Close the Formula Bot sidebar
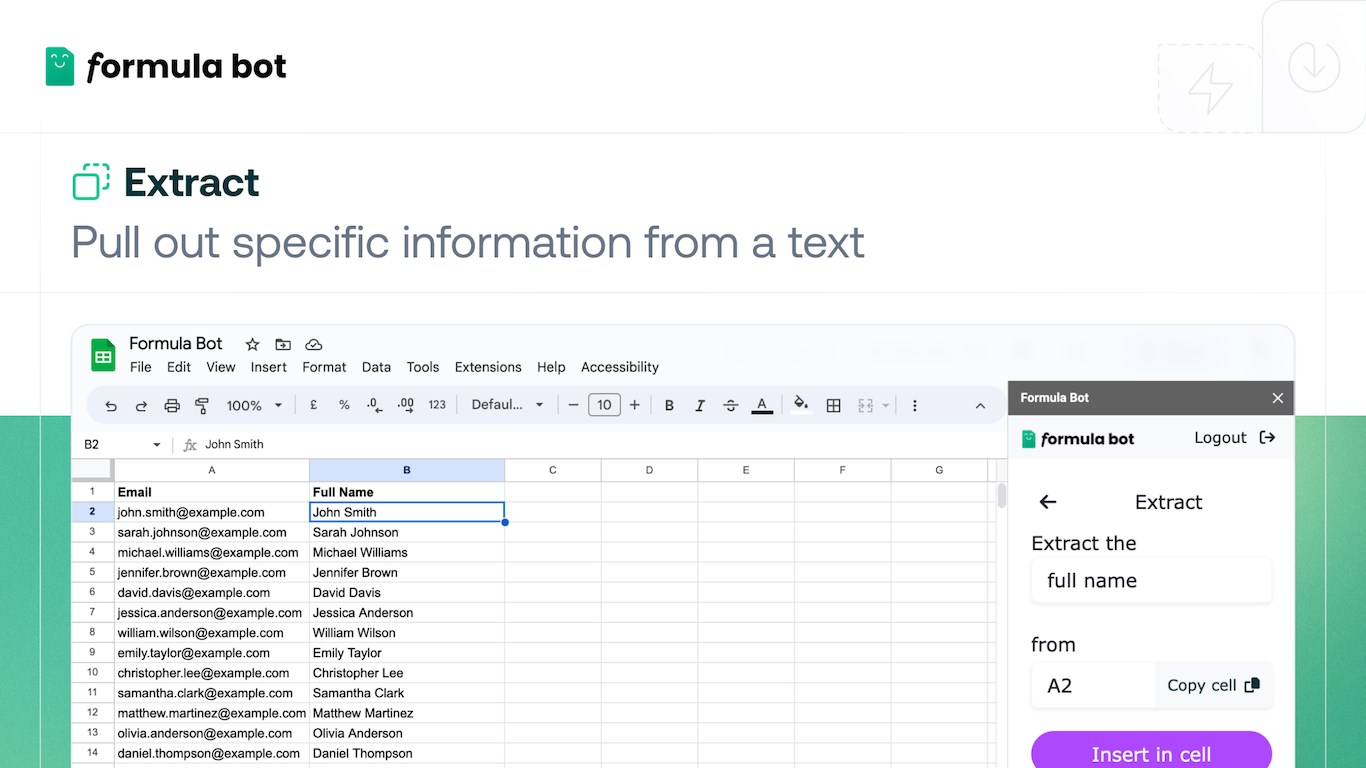Screen dimensions: 1366x768 [x=1277, y=398]
